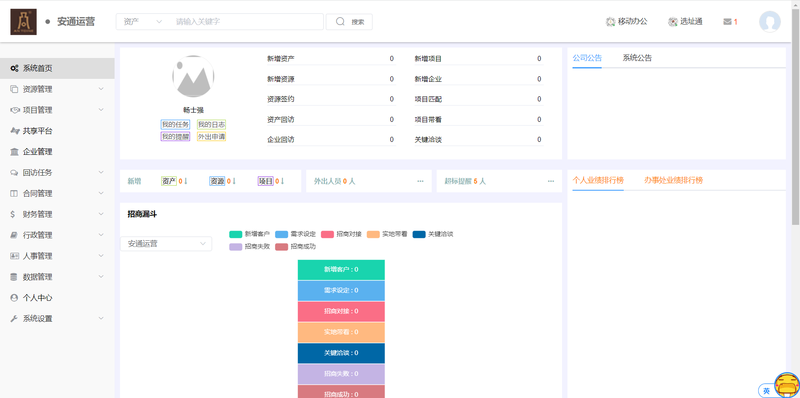Viewport: 800px width, 398px height.
Task: Click the 项目 tag in 新增 card
Action: (265, 181)
